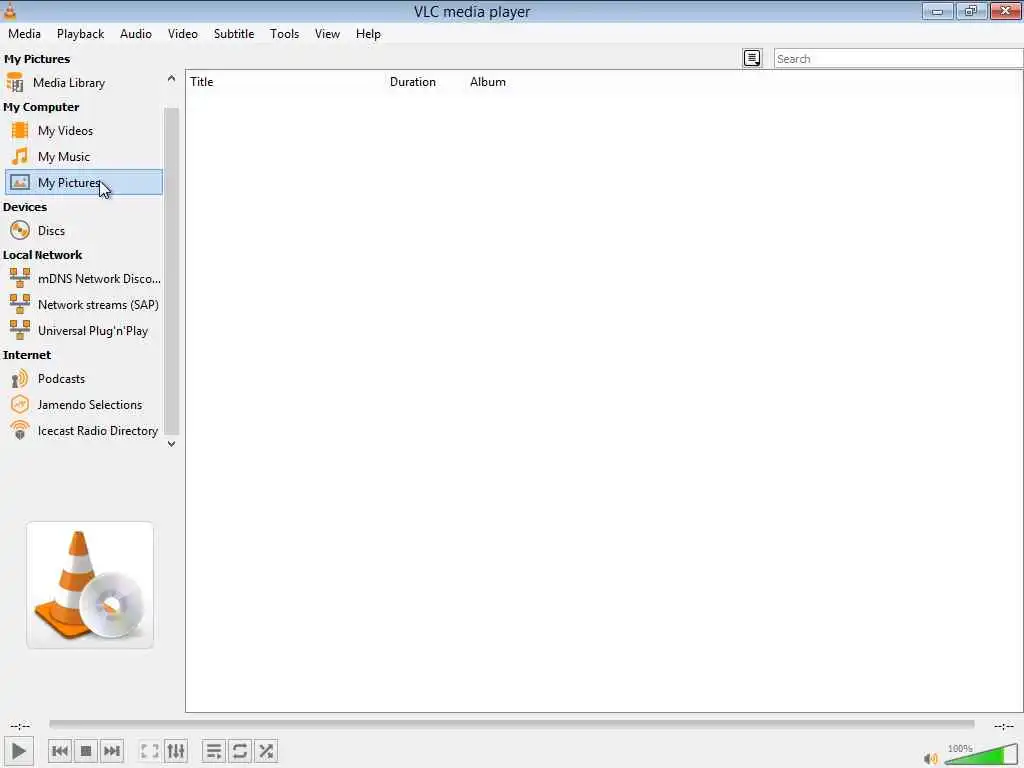Sort playlist by Album column
This screenshot has width=1024, height=768.
point(488,82)
